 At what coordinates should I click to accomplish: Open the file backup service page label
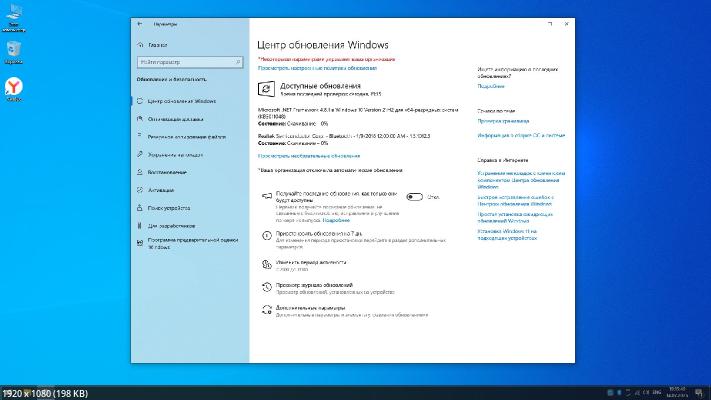coord(187,137)
